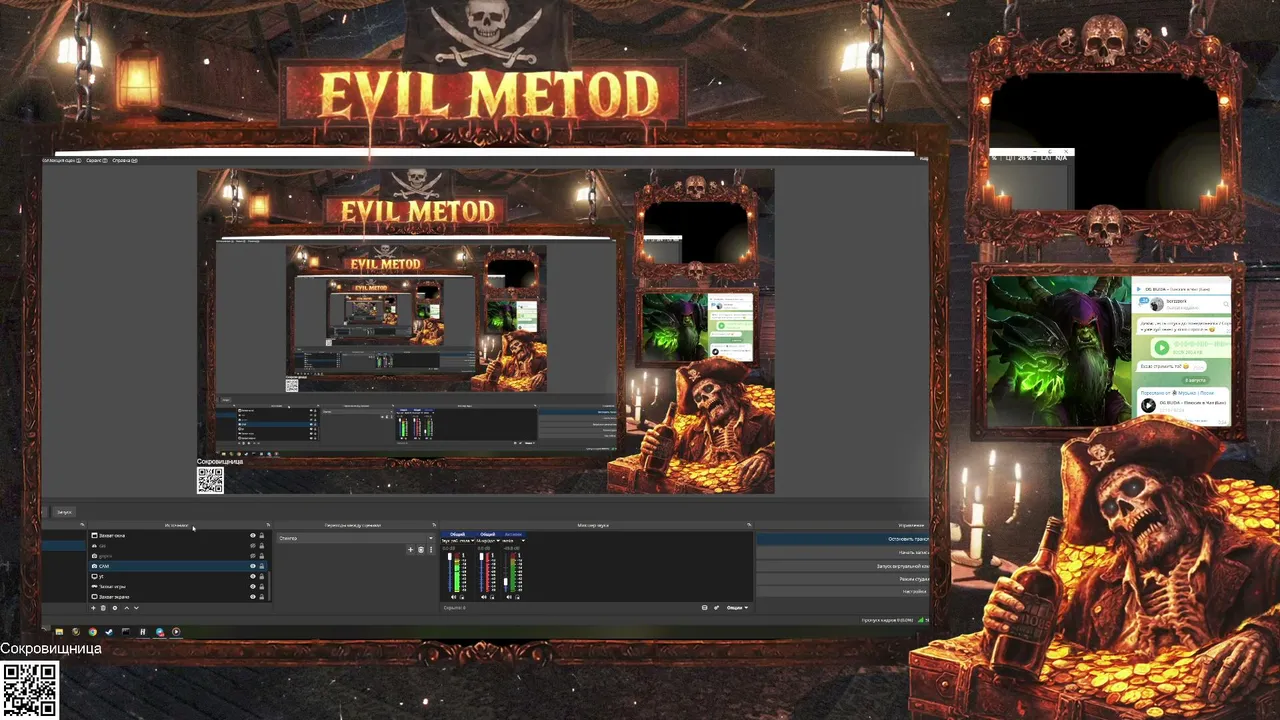Open Steam from the taskbar
Viewport: 1280px width, 720px height.
click(x=109, y=632)
